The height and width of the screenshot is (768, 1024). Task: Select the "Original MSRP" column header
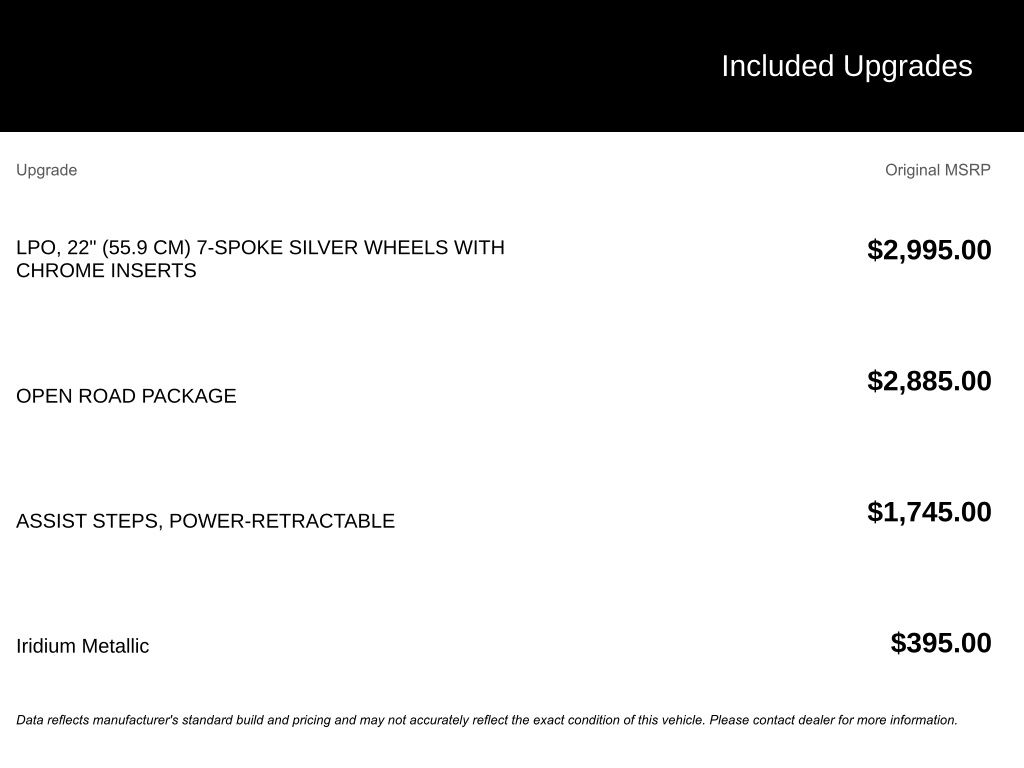coord(937,170)
